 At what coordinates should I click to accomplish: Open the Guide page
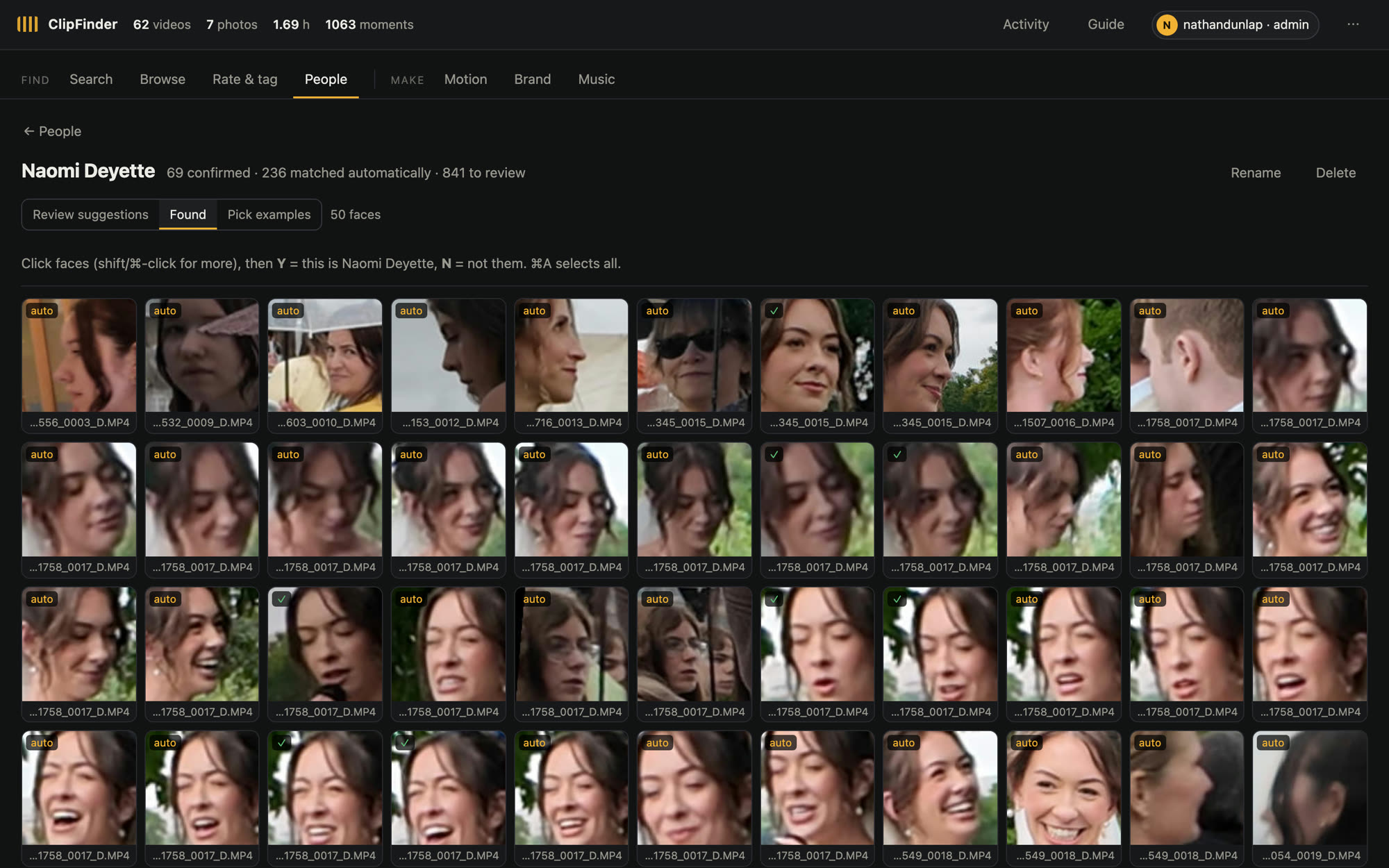tap(1106, 24)
